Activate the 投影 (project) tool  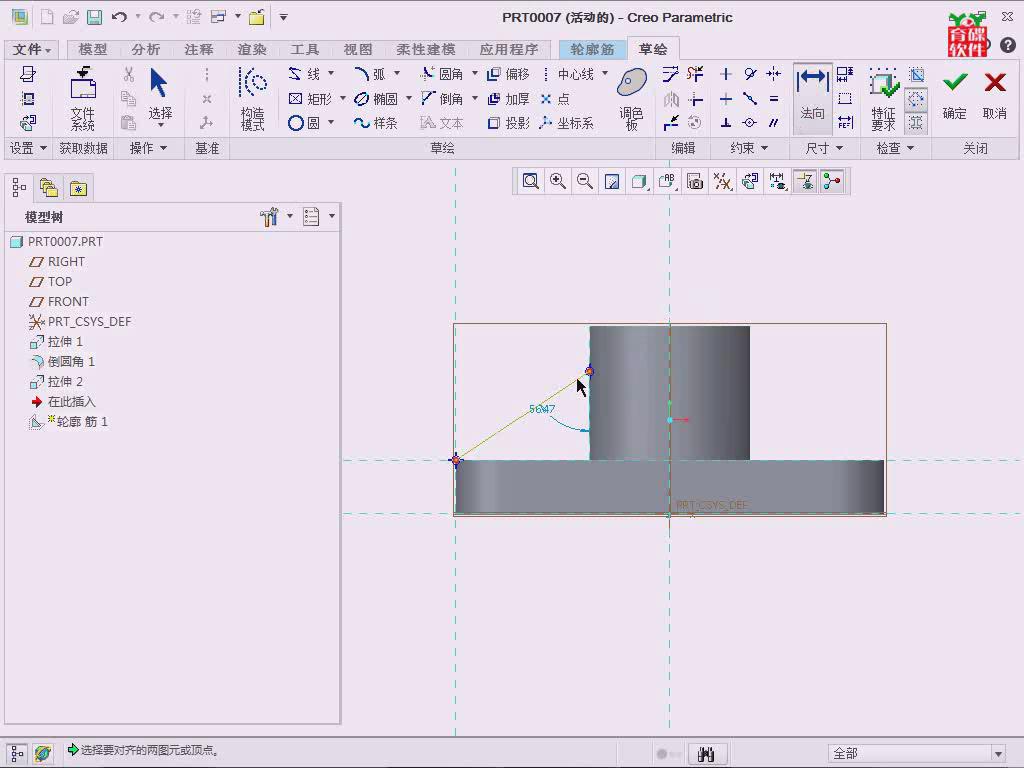click(508, 123)
